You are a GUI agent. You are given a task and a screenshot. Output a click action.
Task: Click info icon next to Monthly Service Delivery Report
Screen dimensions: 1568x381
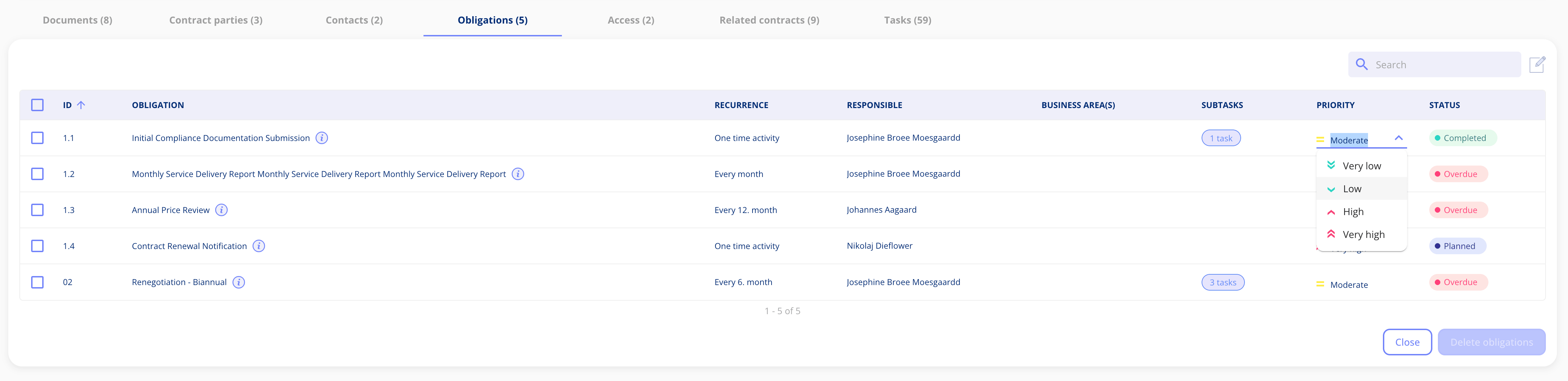tap(518, 174)
